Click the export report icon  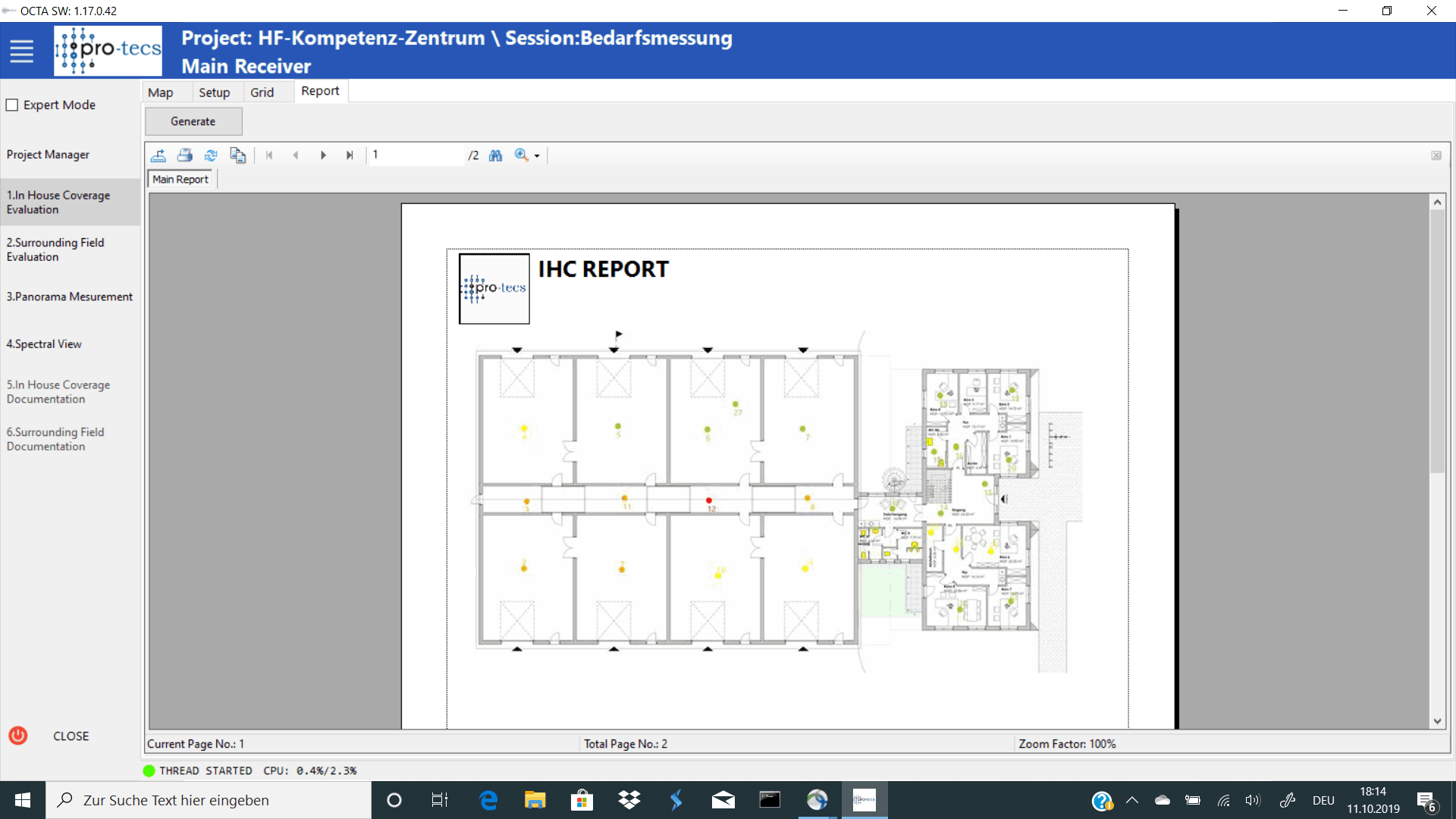158,155
